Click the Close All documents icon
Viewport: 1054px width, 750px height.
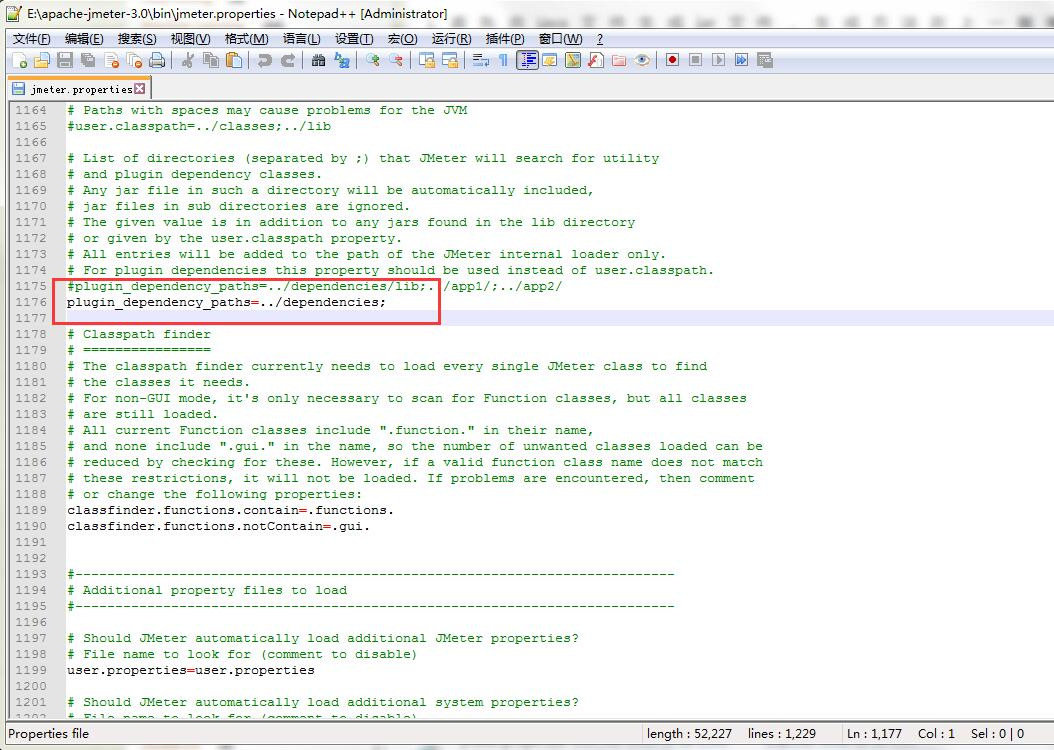click(134, 60)
